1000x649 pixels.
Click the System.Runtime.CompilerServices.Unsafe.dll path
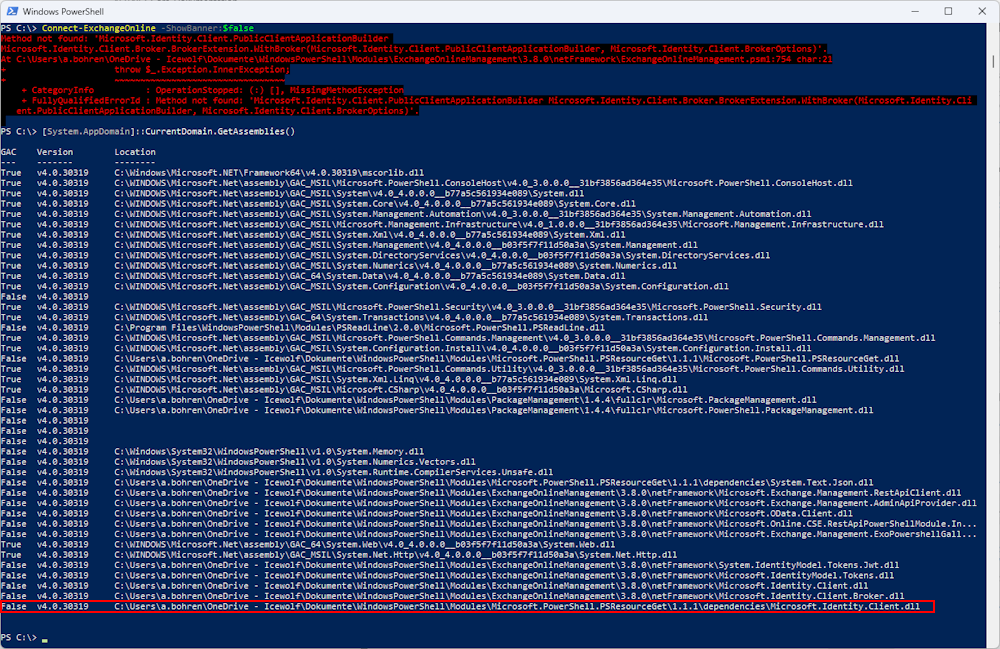pos(334,472)
